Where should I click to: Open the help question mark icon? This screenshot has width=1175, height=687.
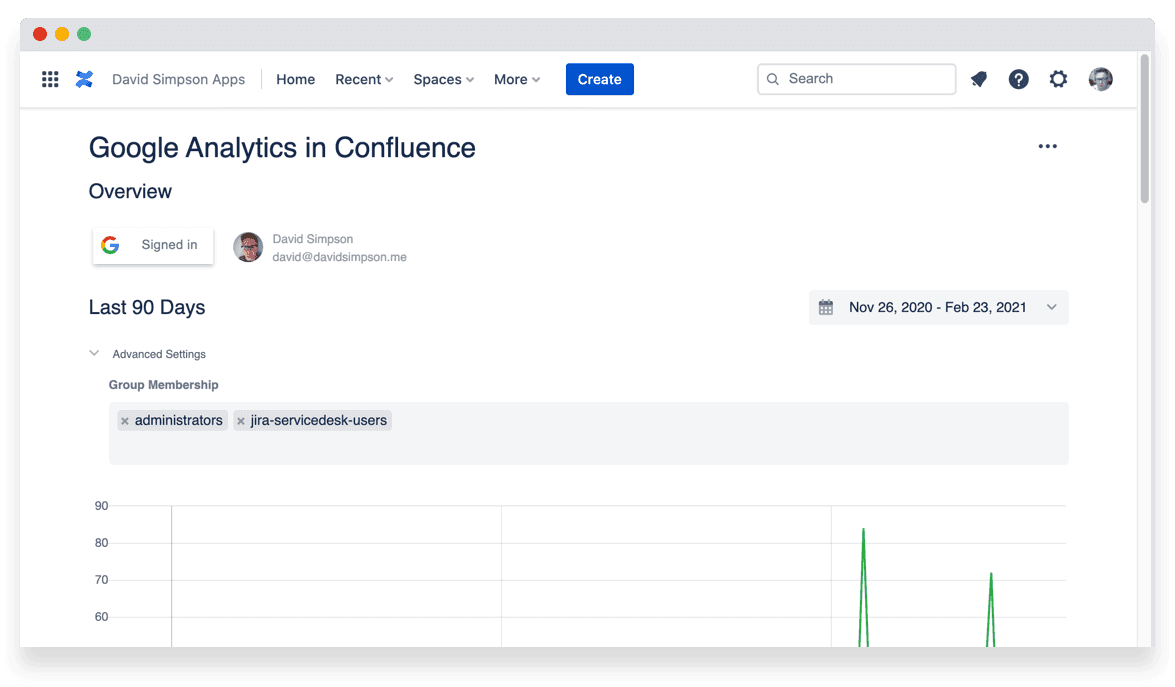(x=1018, y=79)
